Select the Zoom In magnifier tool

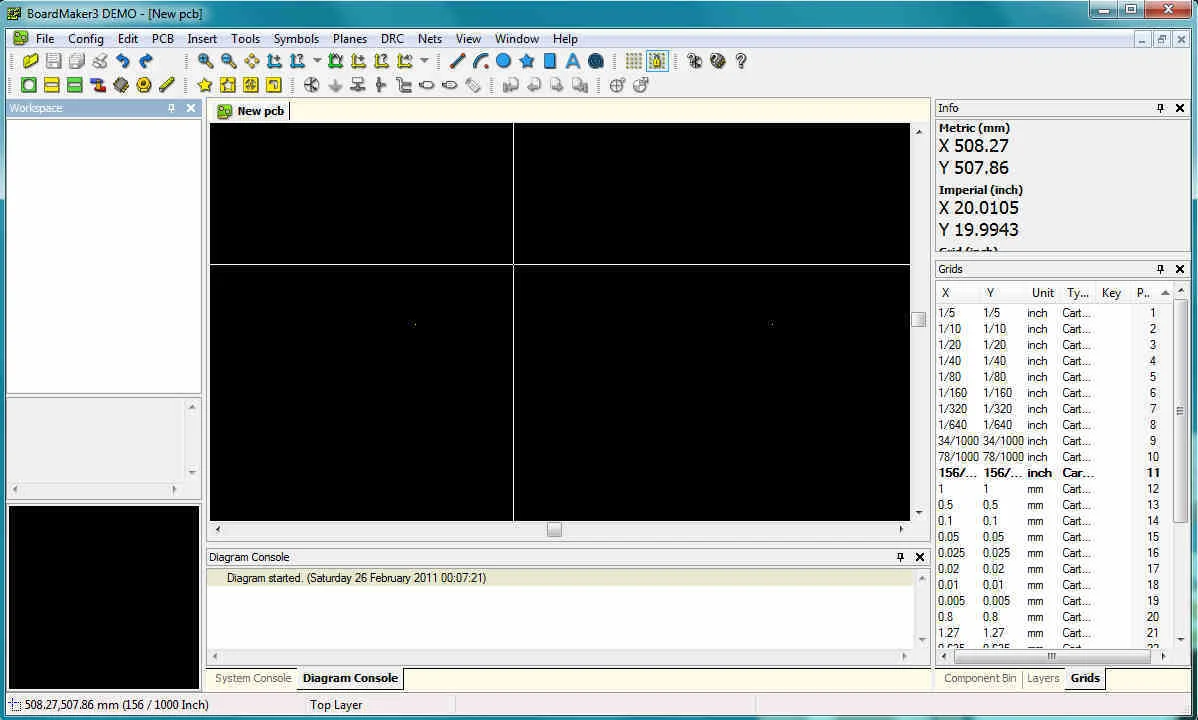click(204, 61)
